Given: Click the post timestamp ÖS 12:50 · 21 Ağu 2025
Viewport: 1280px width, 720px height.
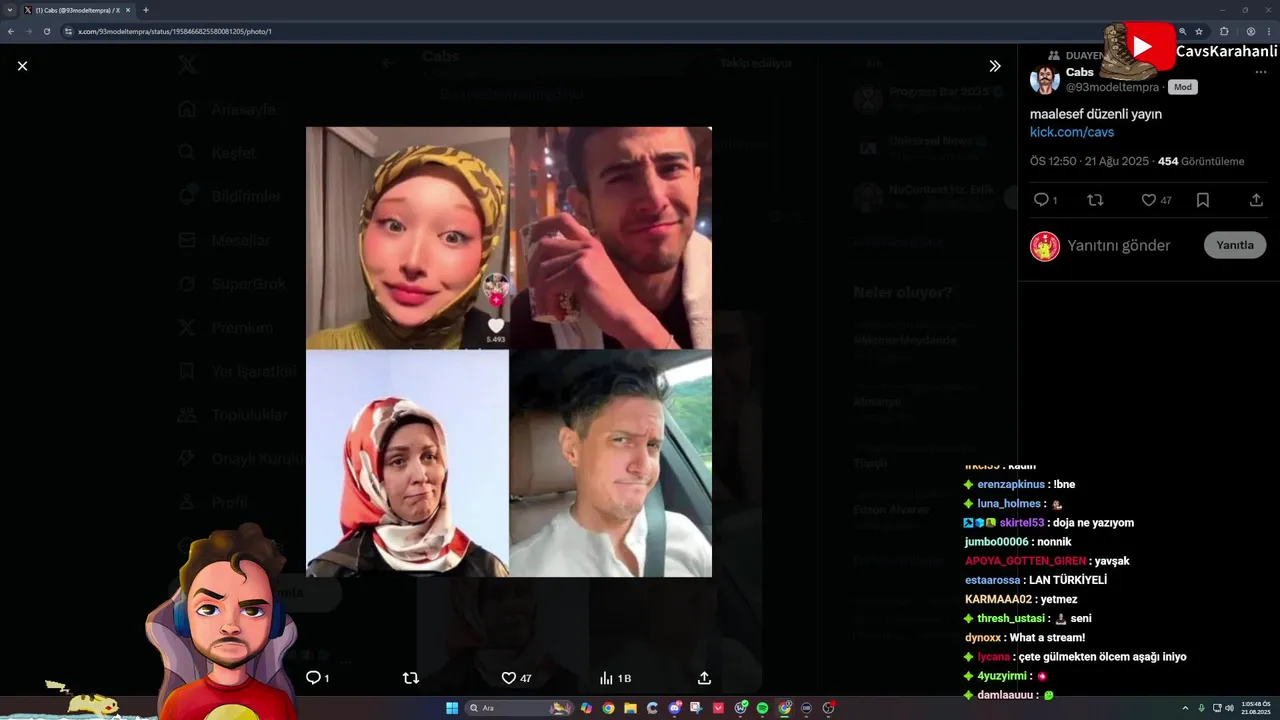Looking at the screenshot, I should pos(1089,161).
